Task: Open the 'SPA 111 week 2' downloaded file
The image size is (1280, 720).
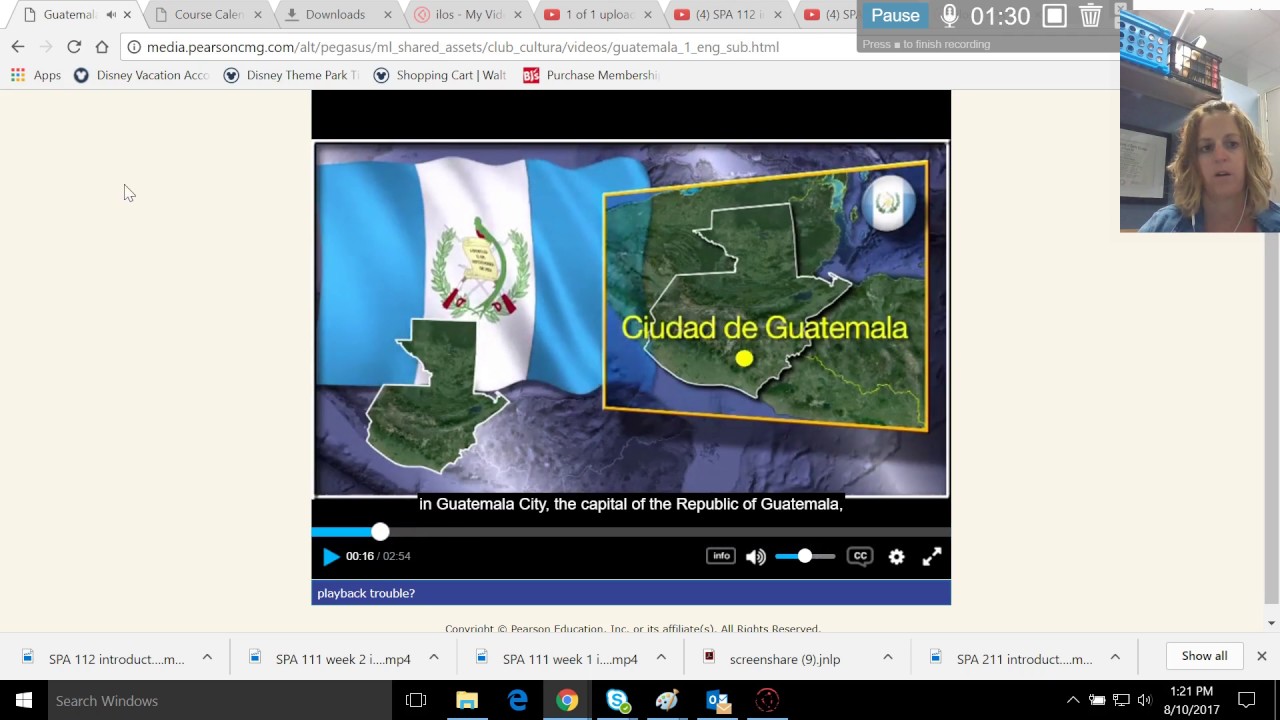Action: pyautogui.click(x=331, y=658)
